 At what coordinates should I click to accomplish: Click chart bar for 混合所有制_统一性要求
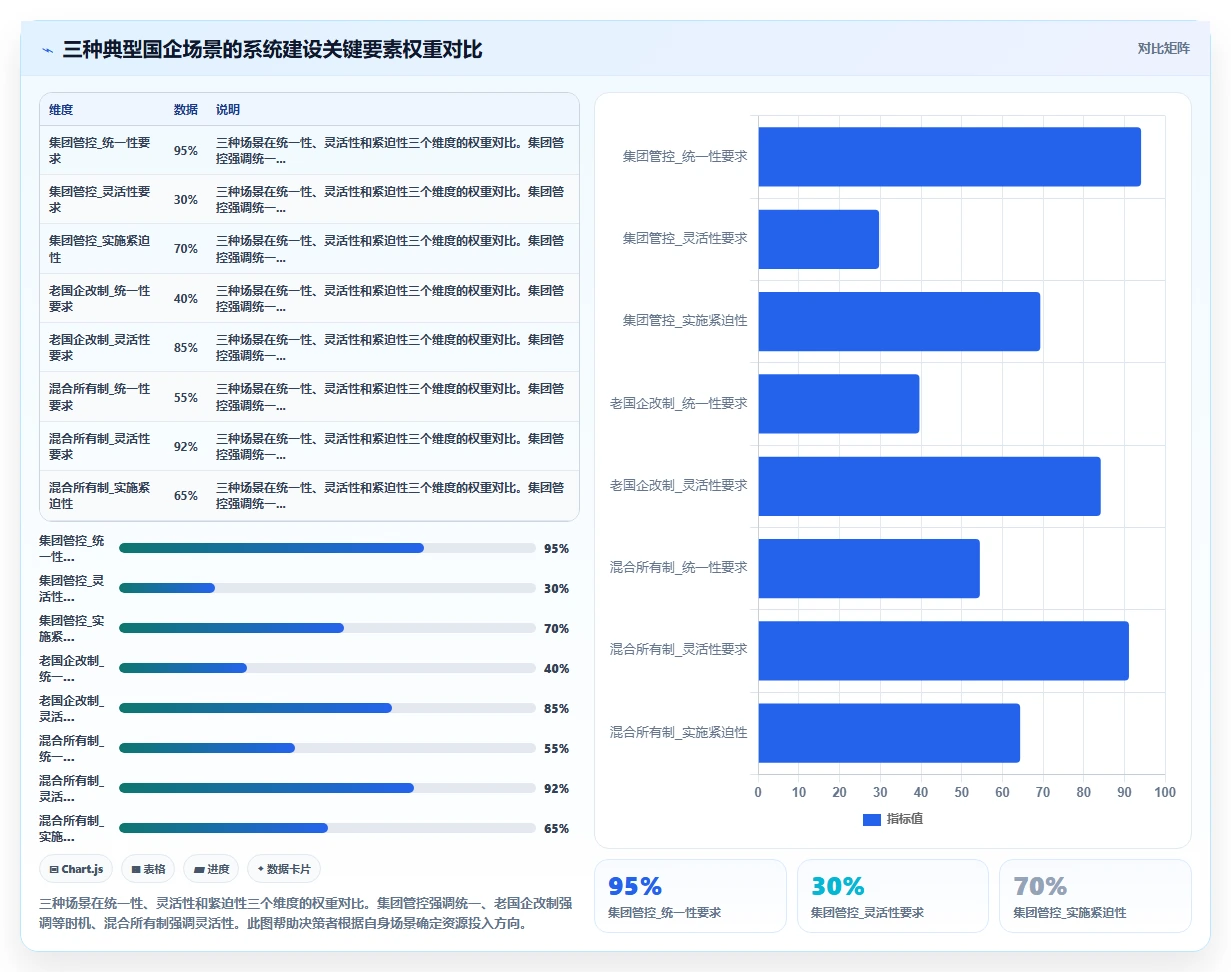pos(869,568)
